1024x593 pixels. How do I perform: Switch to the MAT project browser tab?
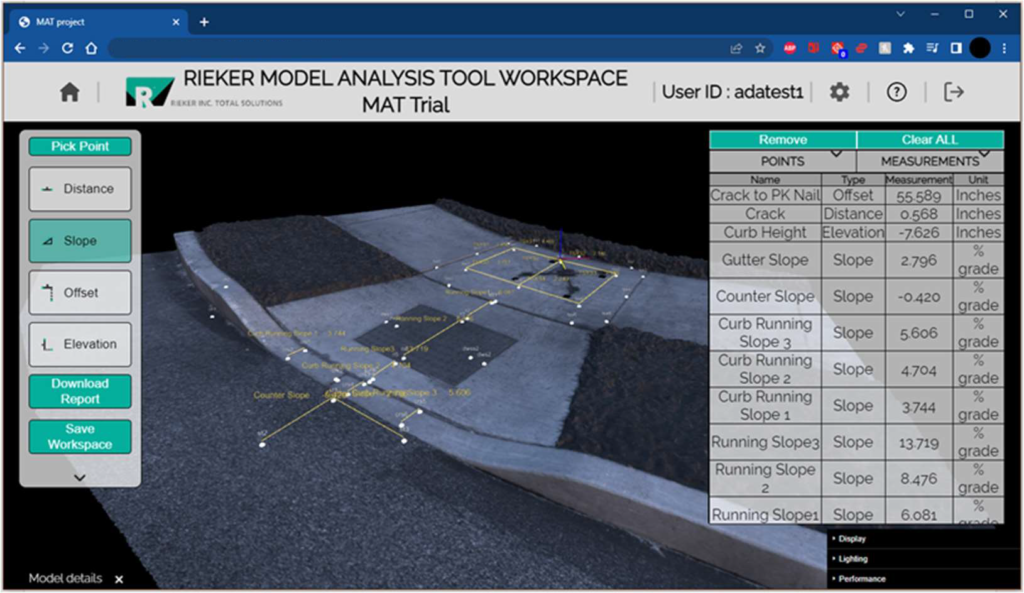click(98, 22)
